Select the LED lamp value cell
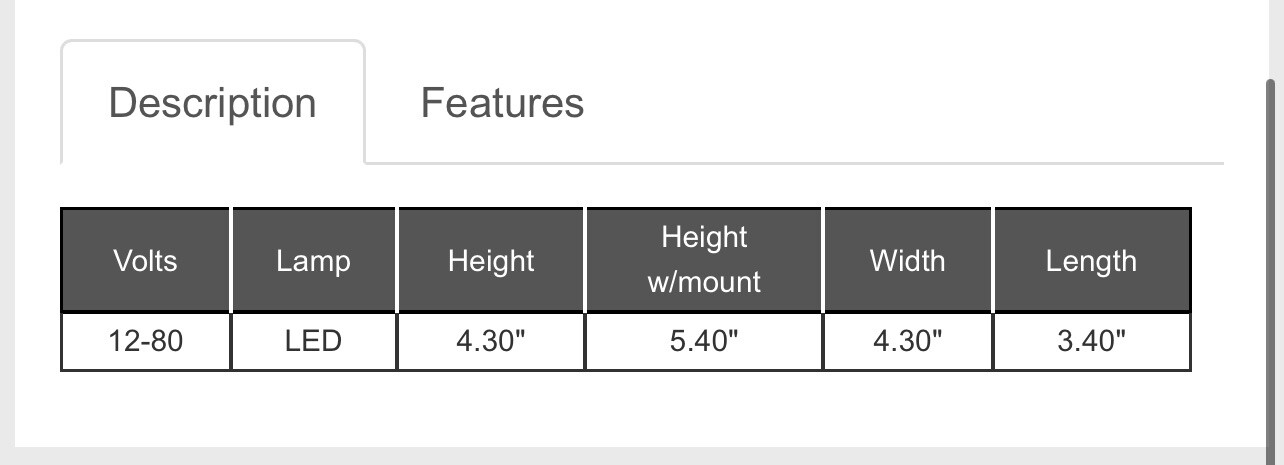This screenshot has width=1284, height=465. pyautogui.click(x=314, y=341)
